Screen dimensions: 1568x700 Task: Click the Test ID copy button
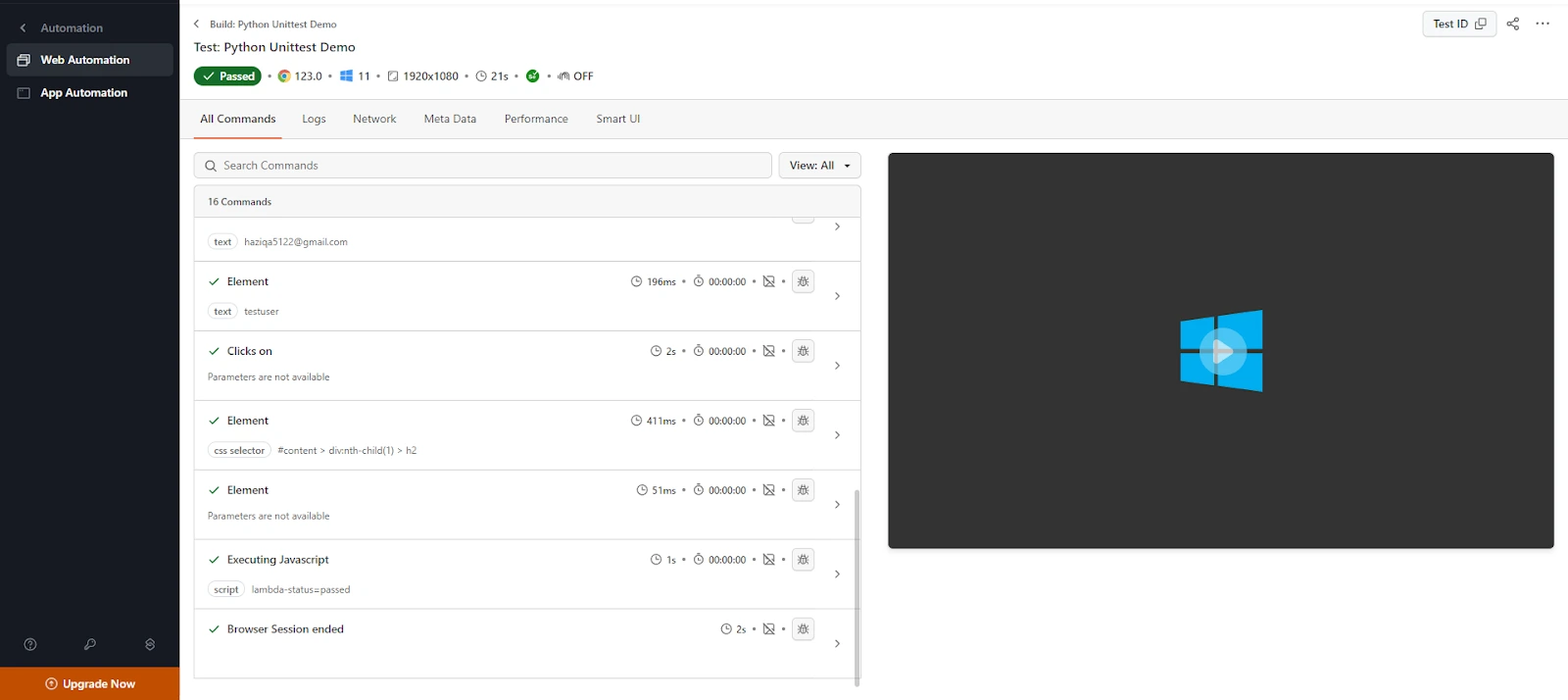1459,24
